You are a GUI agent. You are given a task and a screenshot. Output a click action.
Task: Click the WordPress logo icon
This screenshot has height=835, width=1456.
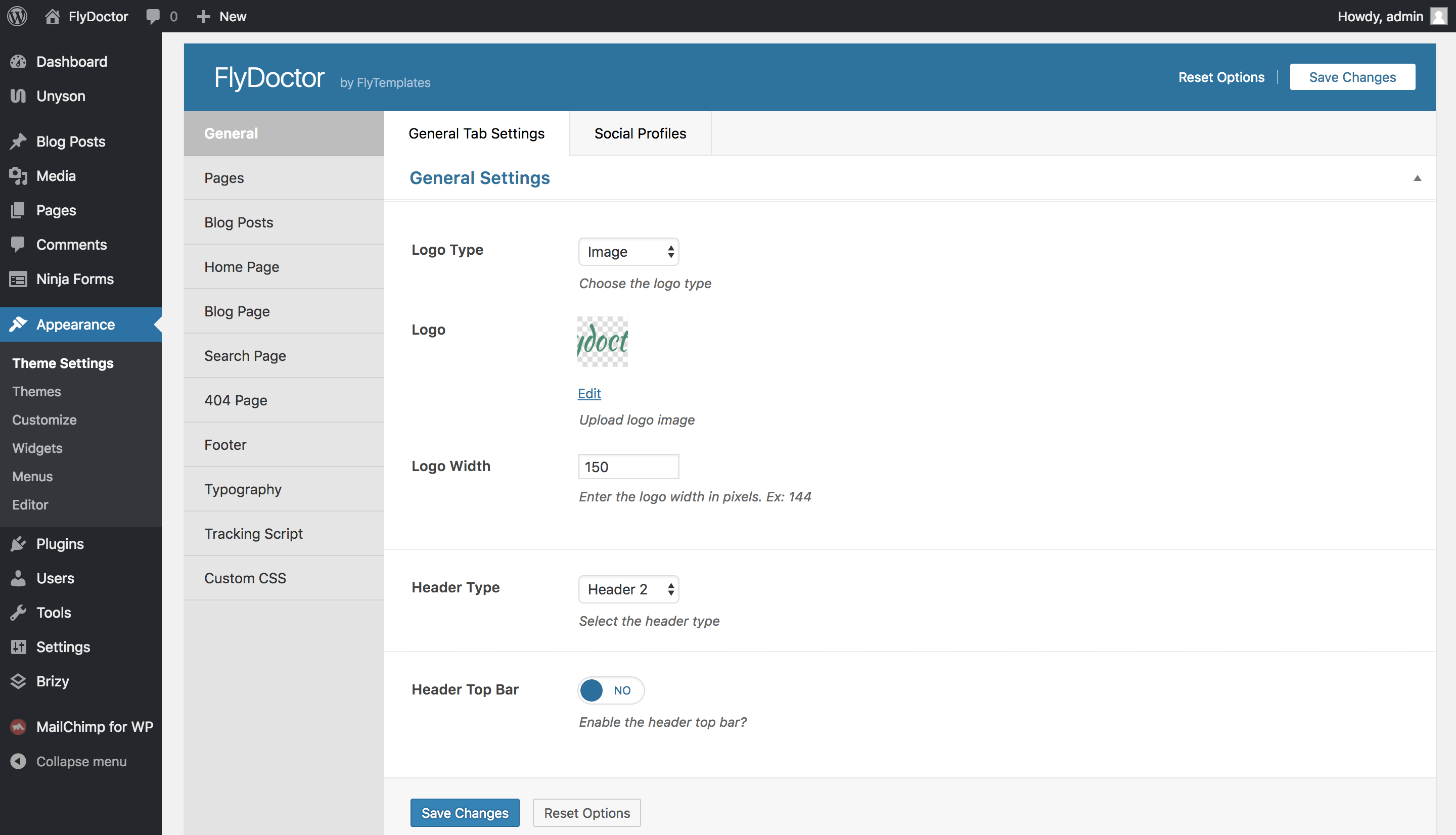pyautogui.click(x=17, y=16)
